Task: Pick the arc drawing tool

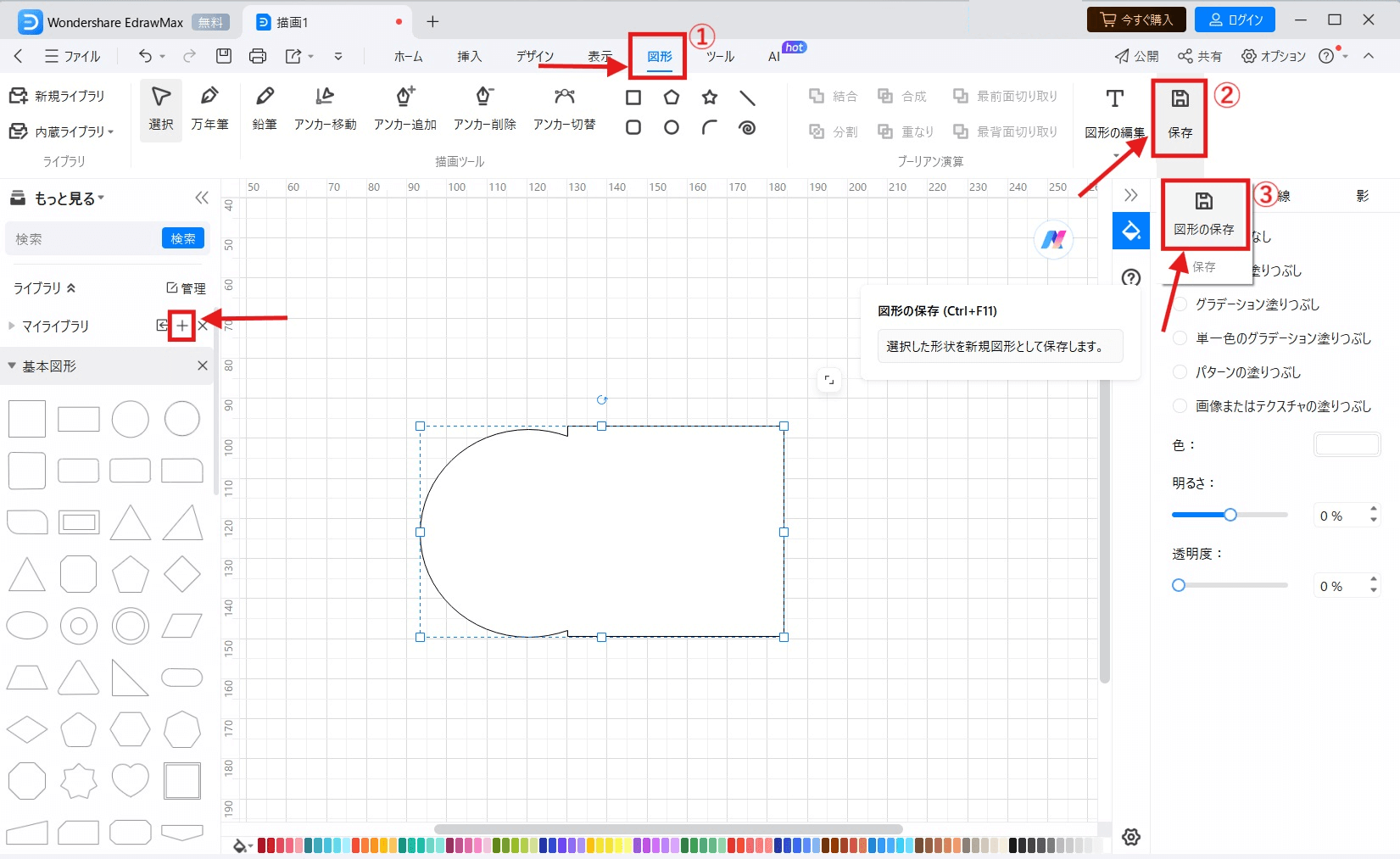Action: 710,128
